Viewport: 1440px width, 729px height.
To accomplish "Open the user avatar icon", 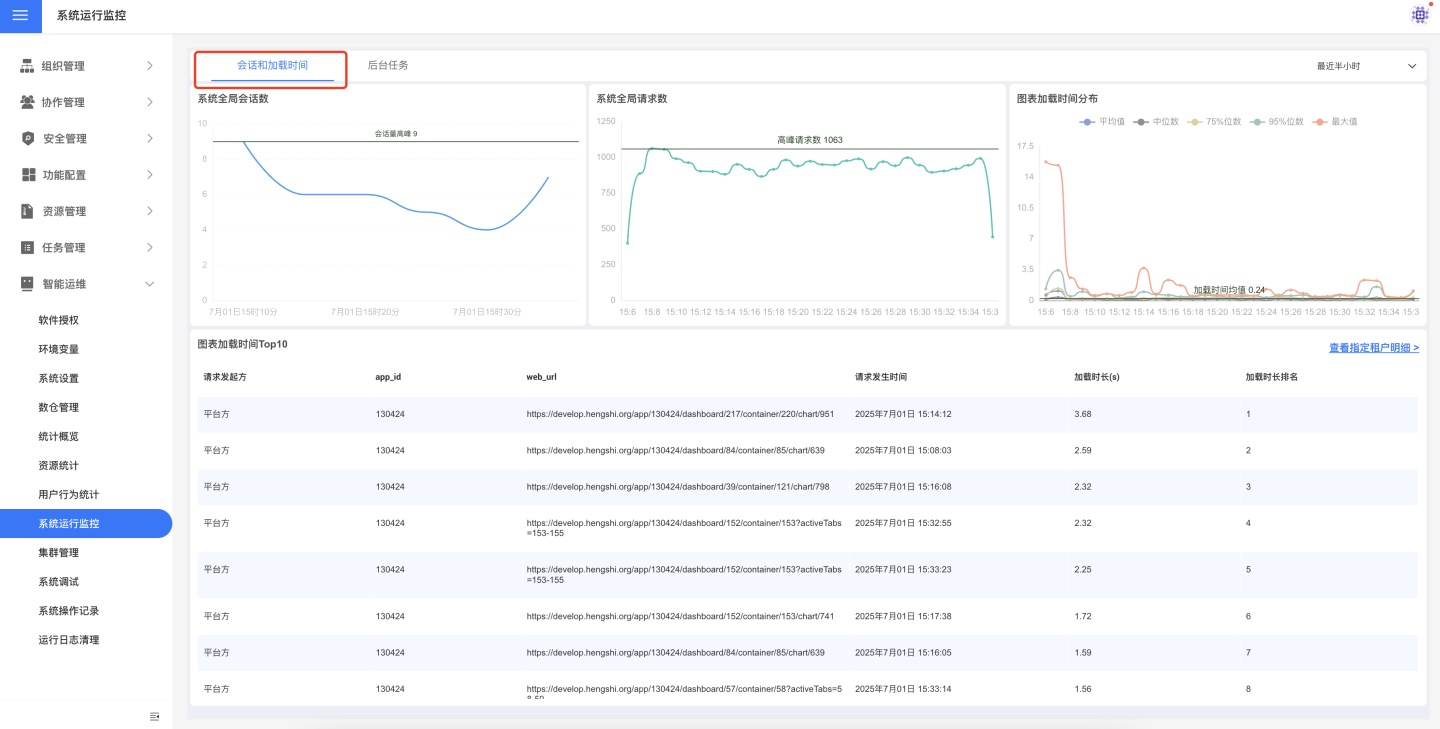I will (1419, 15).
